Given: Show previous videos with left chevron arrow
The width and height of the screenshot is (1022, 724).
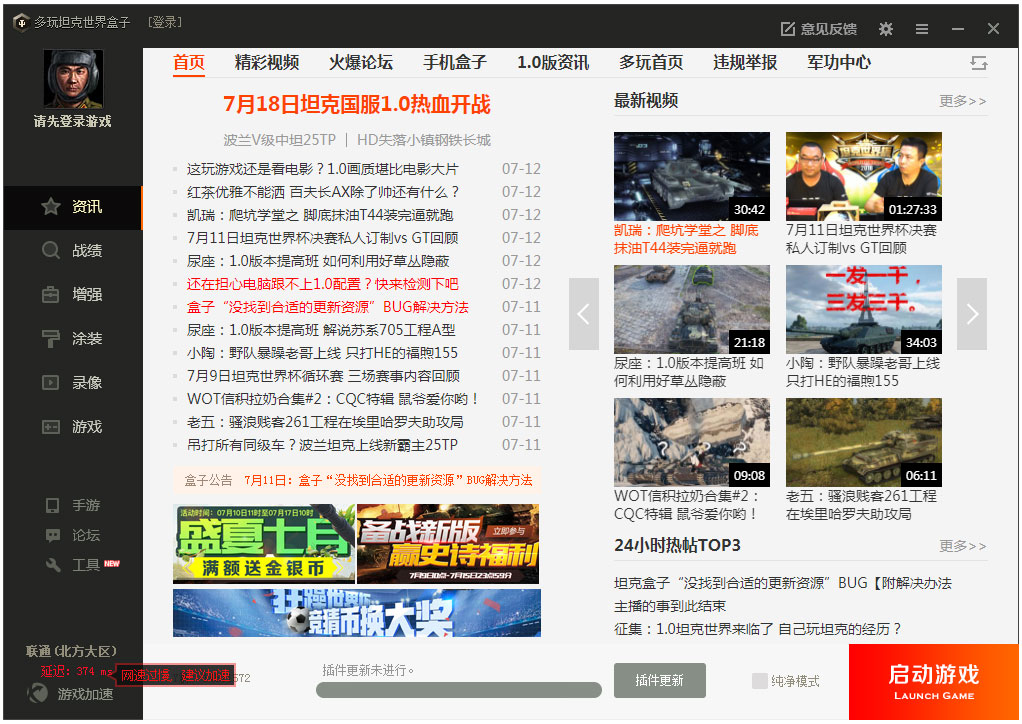Looking at the screenshot, I should (x=584, y=314).
